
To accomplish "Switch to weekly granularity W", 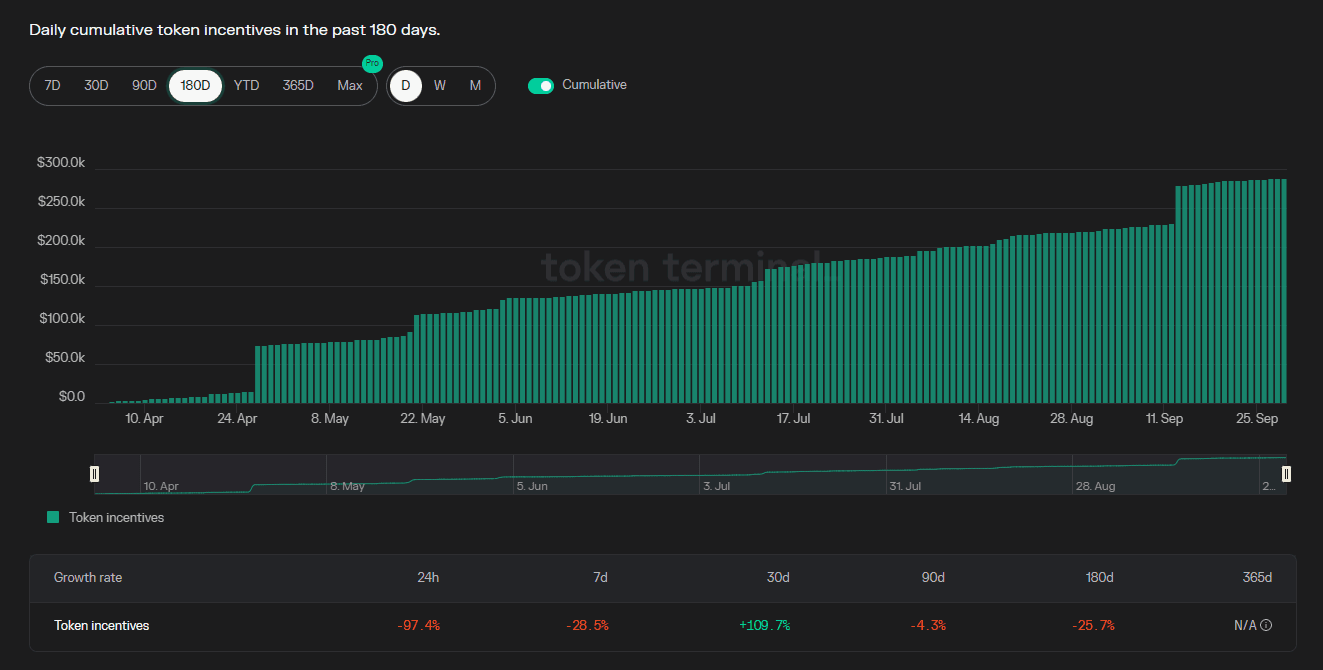I will click(440, 86).
